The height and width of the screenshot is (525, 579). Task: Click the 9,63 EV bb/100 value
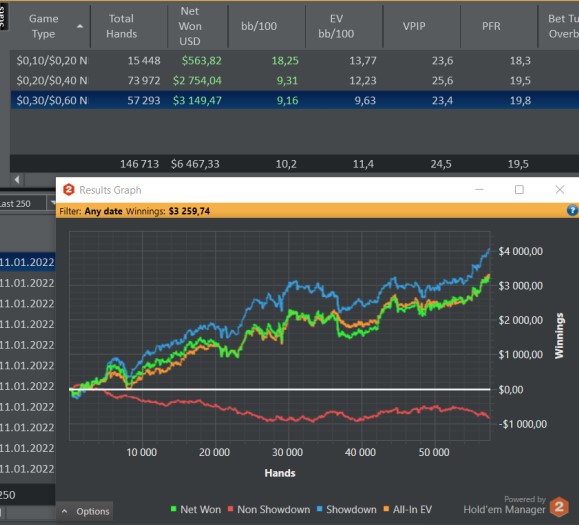click(x=365, y=100)
